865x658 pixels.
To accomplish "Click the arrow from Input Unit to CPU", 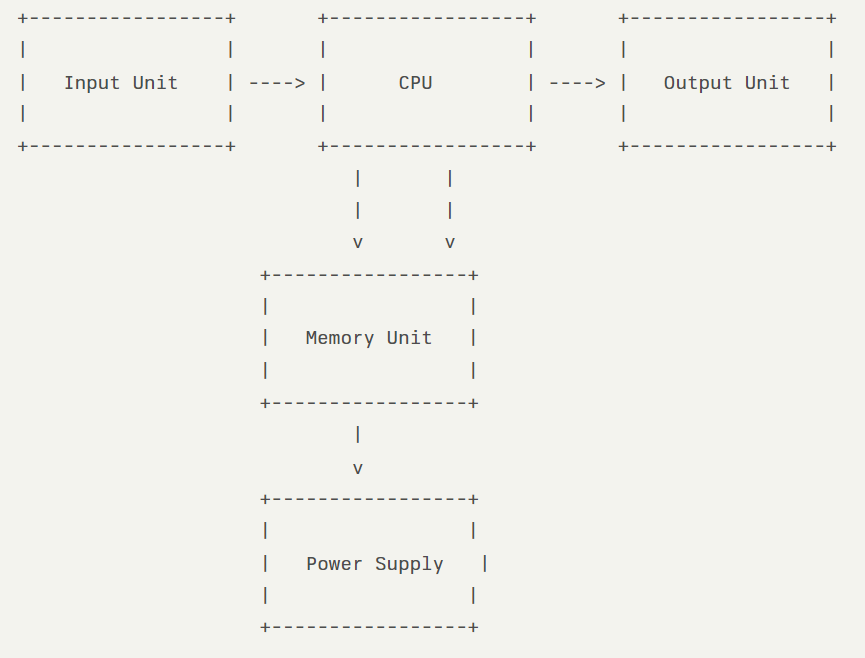I will click(276, 83).
